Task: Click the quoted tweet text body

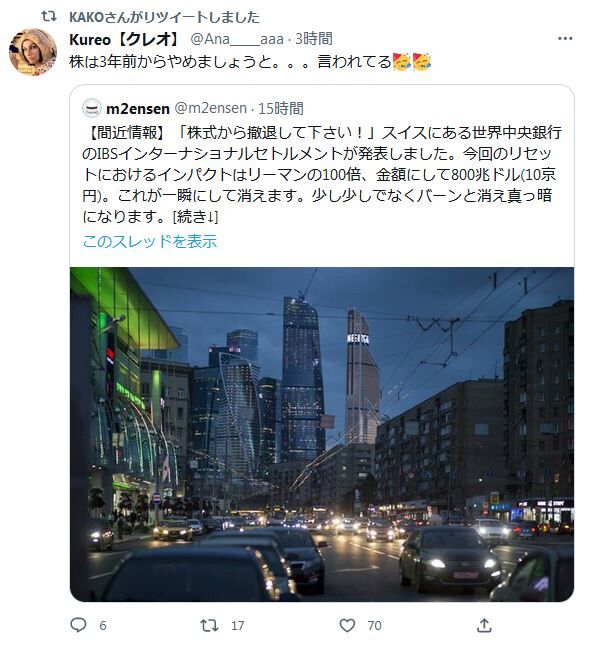Action: tap(322, 174)
